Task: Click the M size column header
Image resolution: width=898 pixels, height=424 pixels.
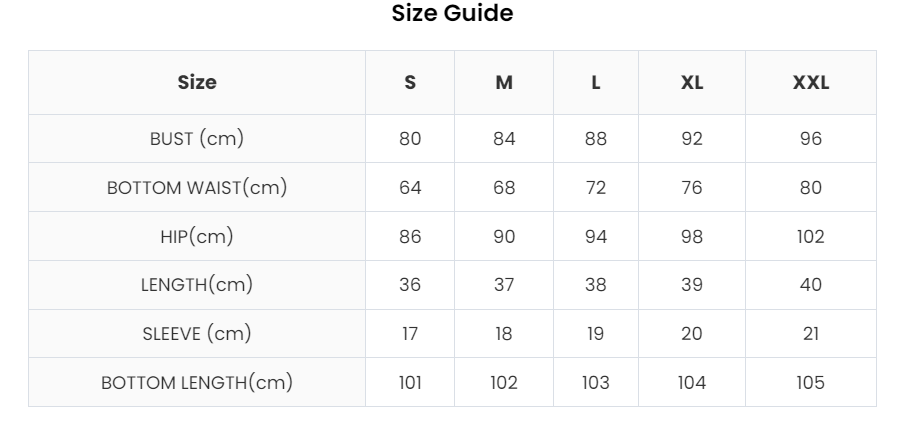Action: click(x=504, y=83)
